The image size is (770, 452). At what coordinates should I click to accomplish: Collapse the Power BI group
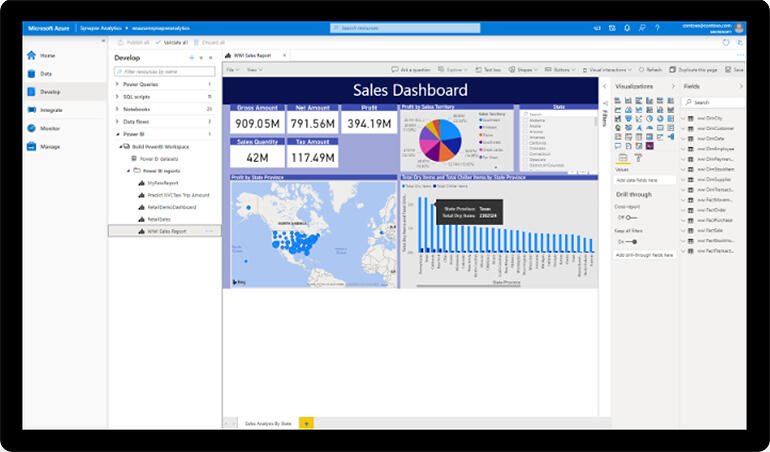click(117, 134)
